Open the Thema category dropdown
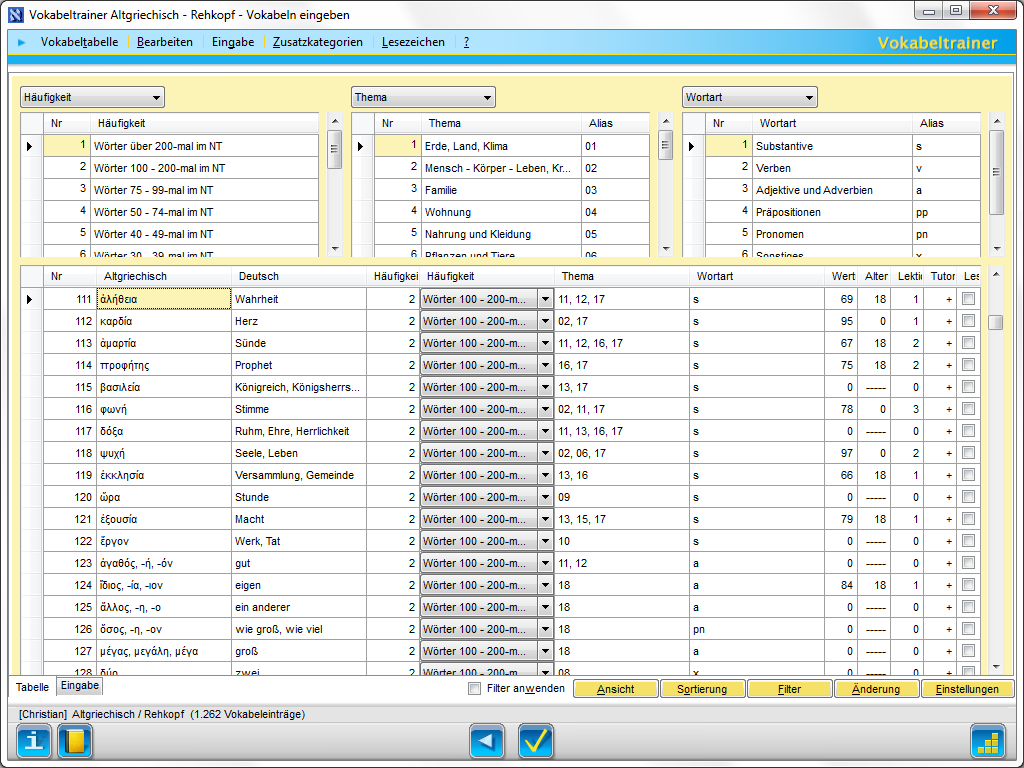1024x768 pixels. [423, 97]
